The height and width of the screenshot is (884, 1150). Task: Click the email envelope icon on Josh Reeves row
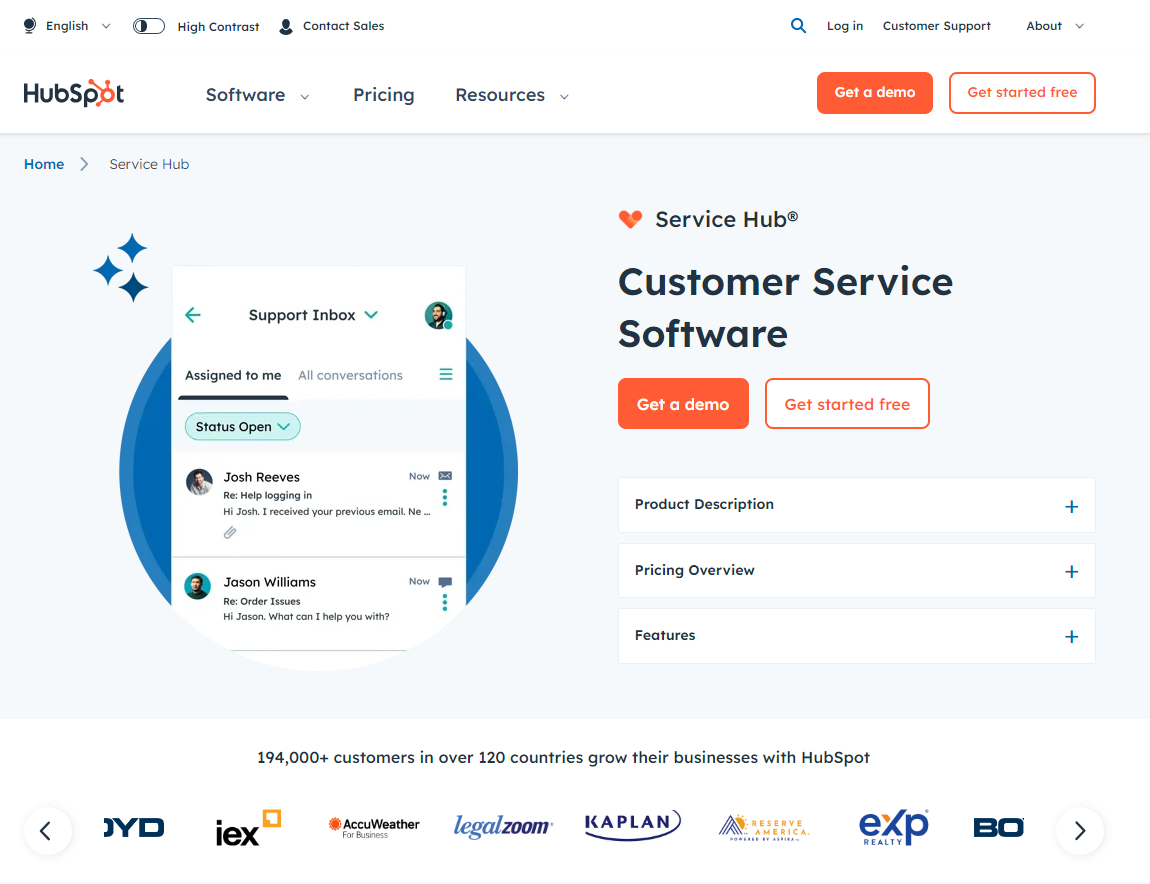[445, 475]
